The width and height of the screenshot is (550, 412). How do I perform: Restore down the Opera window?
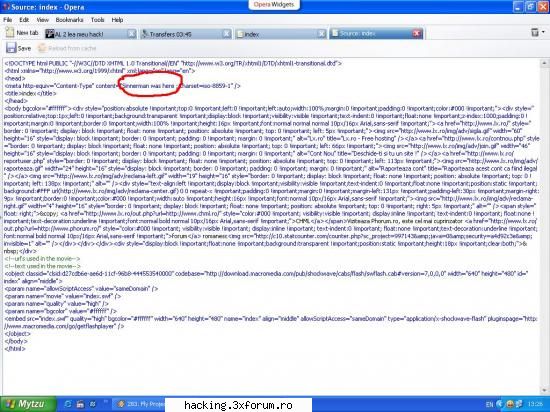[531, 7]
